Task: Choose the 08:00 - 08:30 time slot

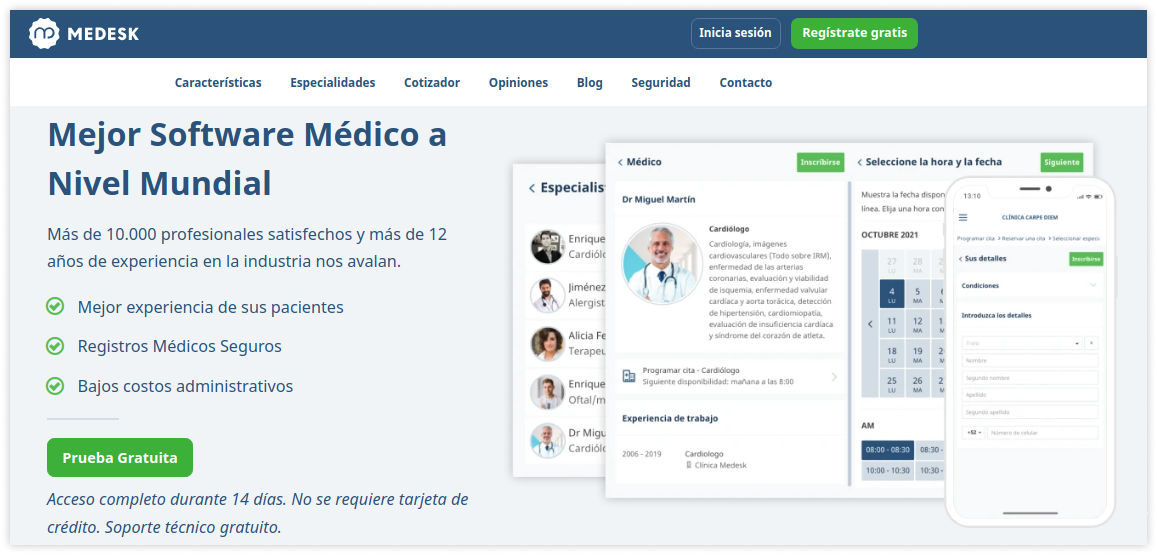Action: click(x=888, y=449)
